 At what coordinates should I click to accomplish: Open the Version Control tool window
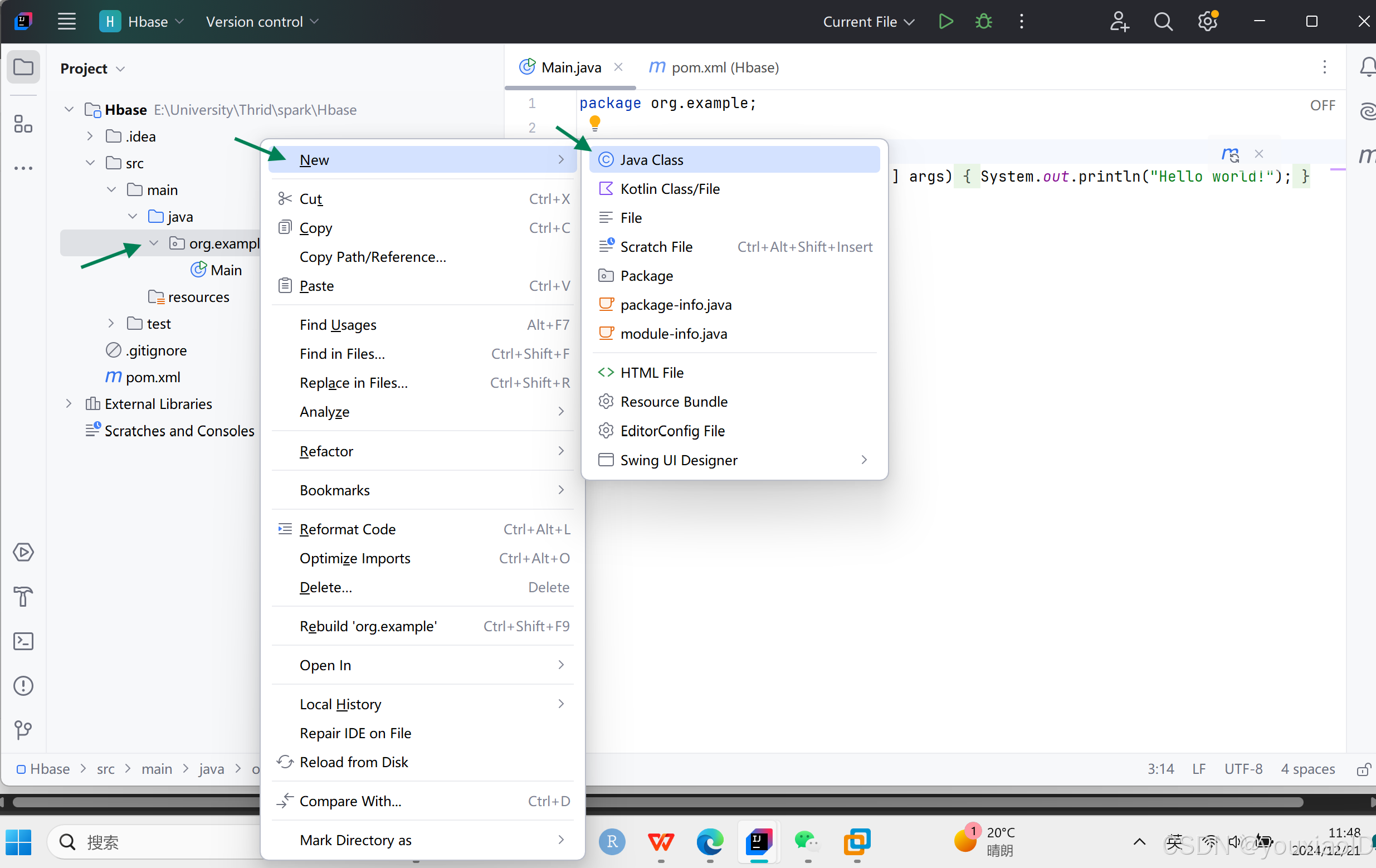23,729
